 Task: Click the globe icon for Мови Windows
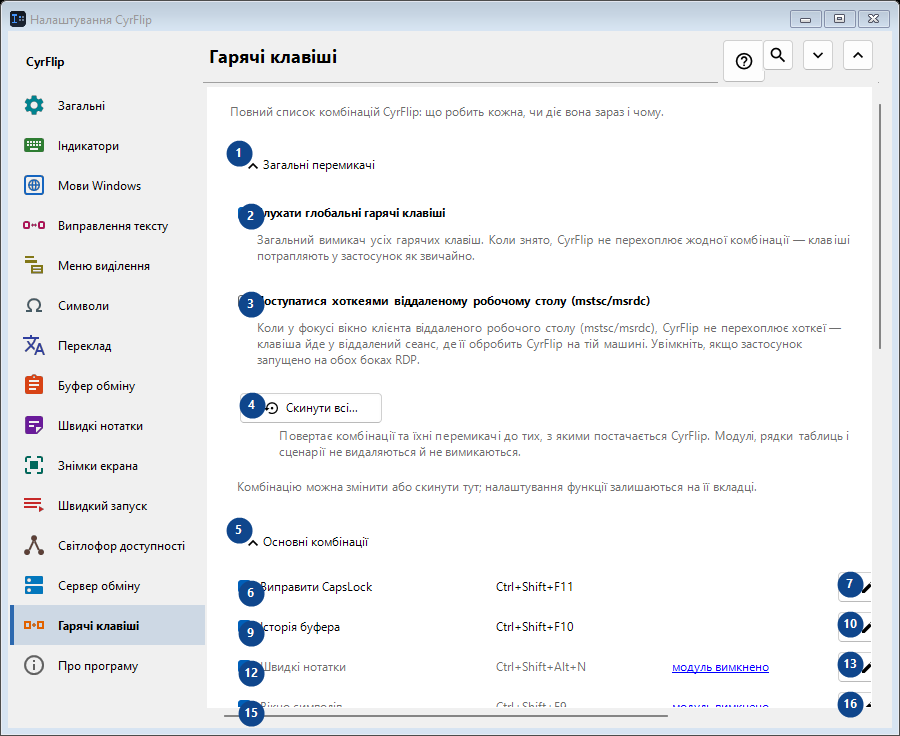(34, 185)
